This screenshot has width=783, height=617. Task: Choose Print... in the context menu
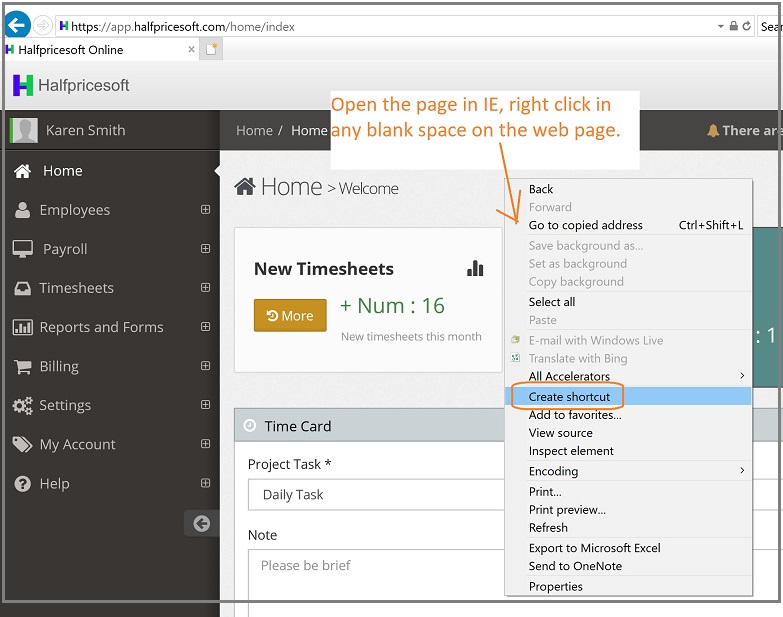point(628,492)
